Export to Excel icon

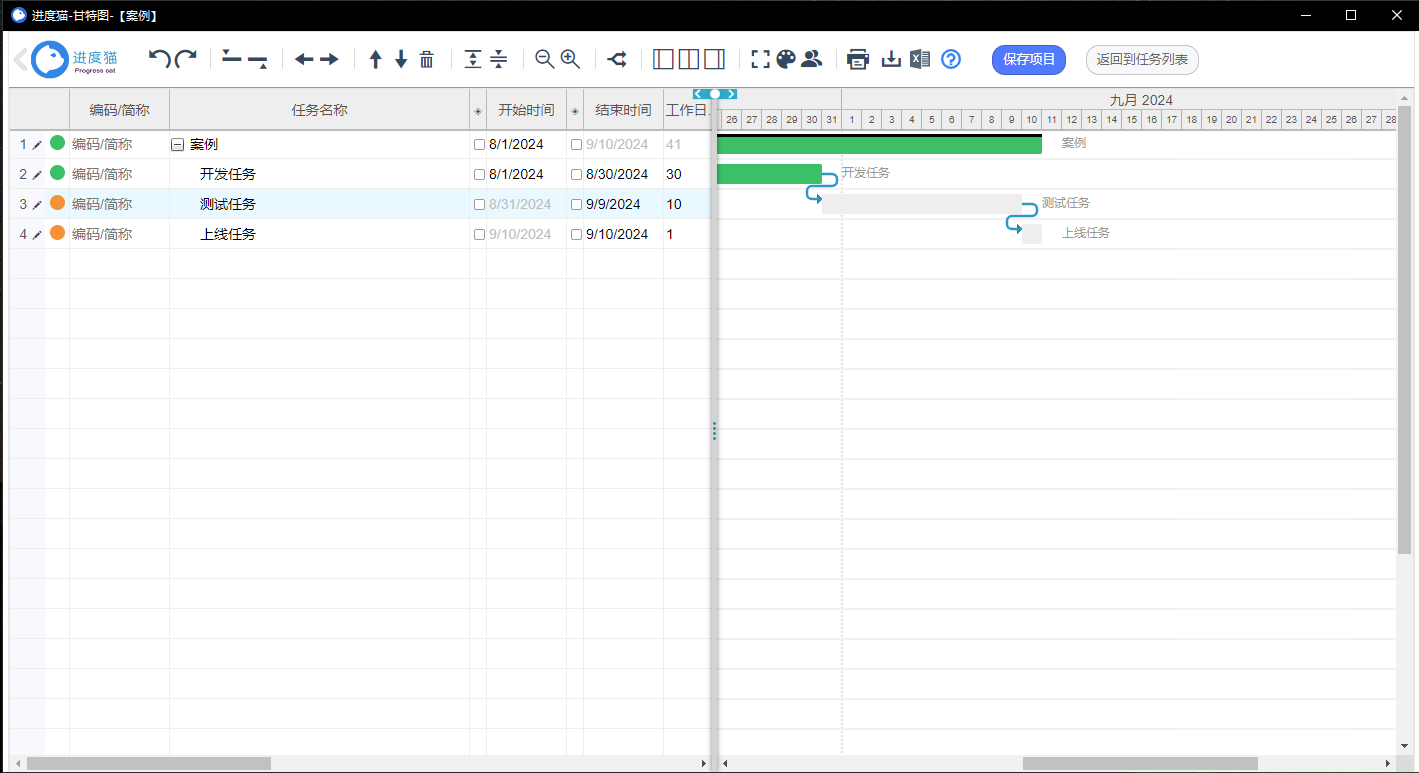(x=920, y=59)
